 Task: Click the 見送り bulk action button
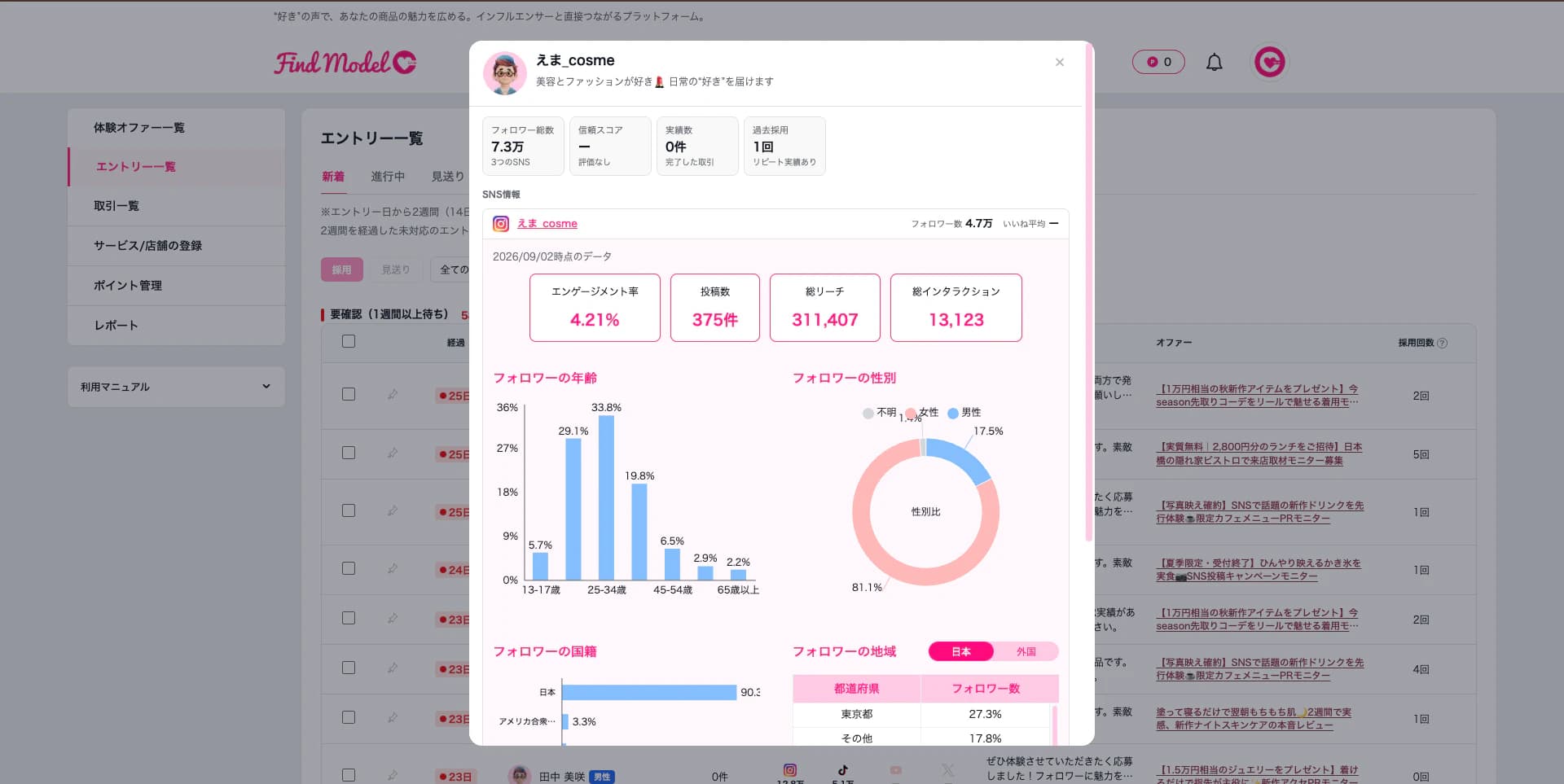[396, 269]
